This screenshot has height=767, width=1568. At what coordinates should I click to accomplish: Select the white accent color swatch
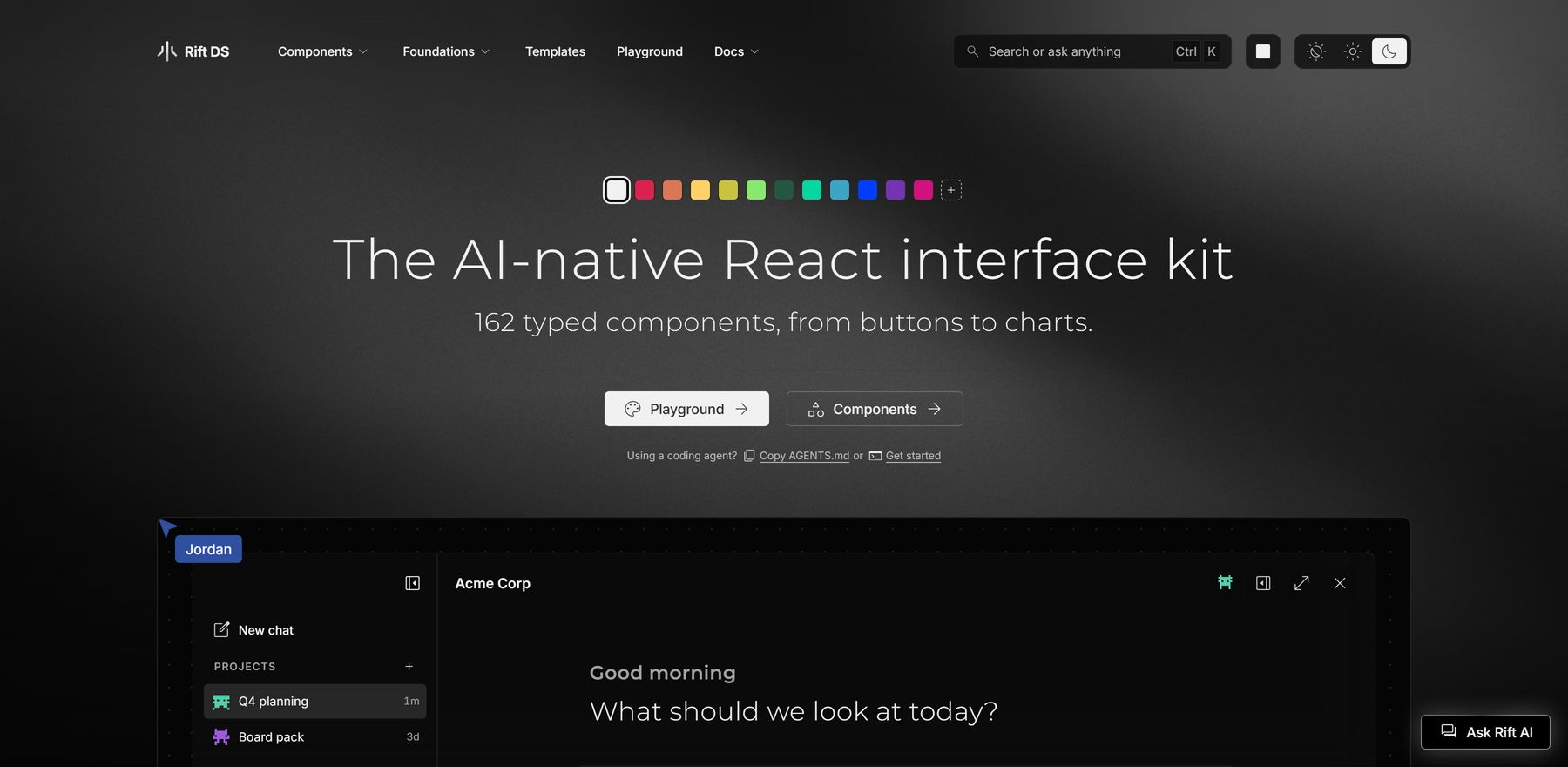pos(617,190)
